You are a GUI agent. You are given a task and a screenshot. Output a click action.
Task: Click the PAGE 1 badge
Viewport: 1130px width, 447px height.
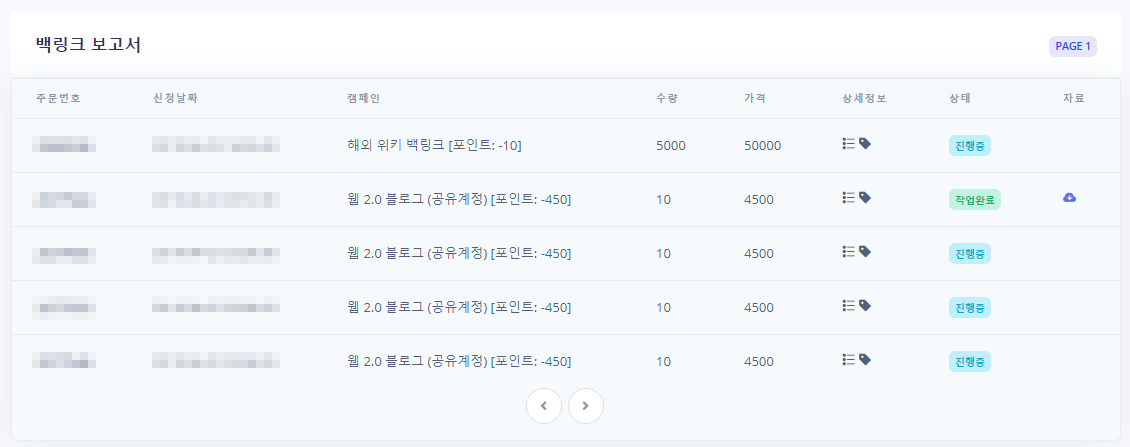pos(1072,46)
